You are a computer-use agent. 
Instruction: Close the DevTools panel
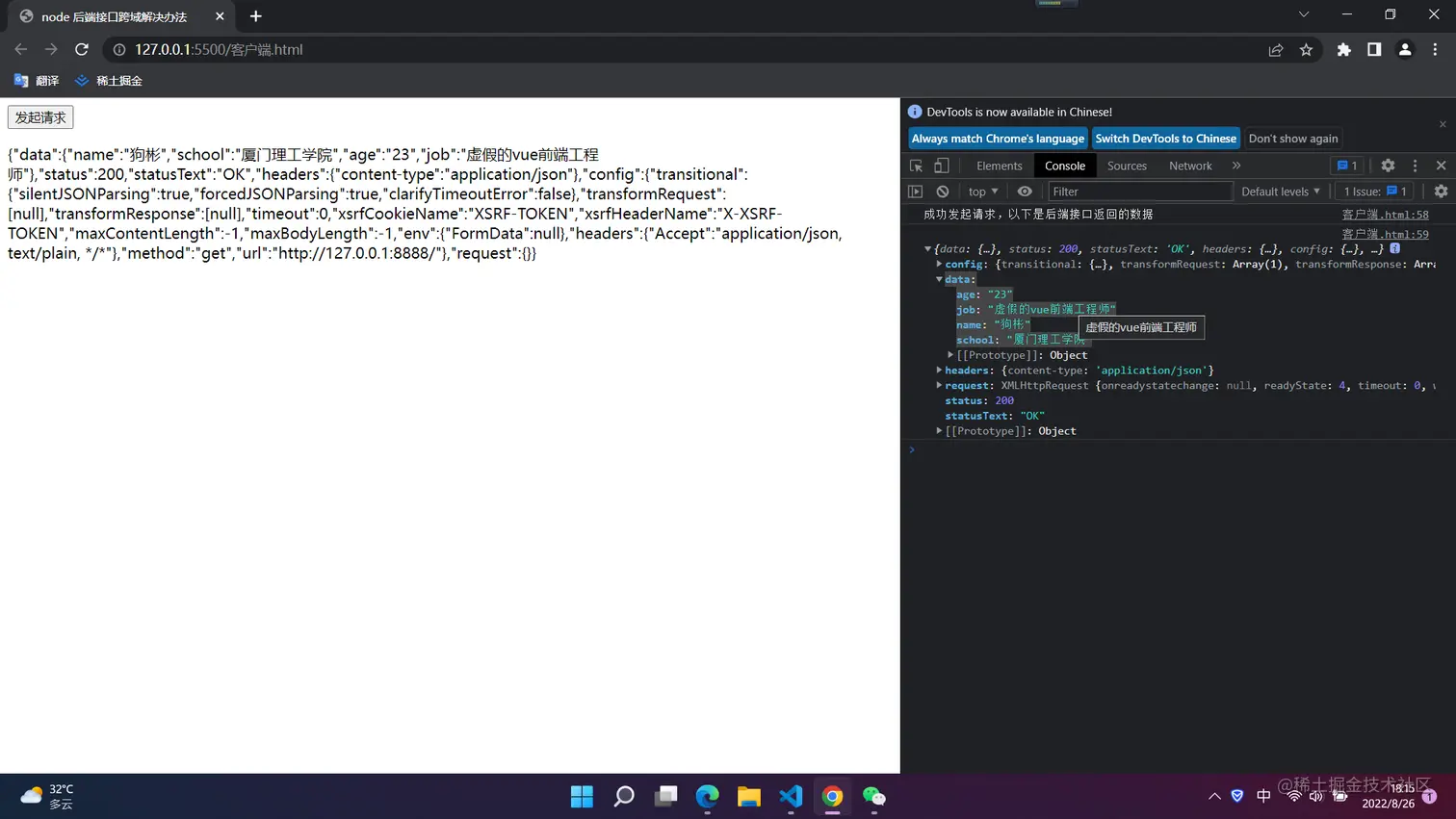[x=1442, y=166]
